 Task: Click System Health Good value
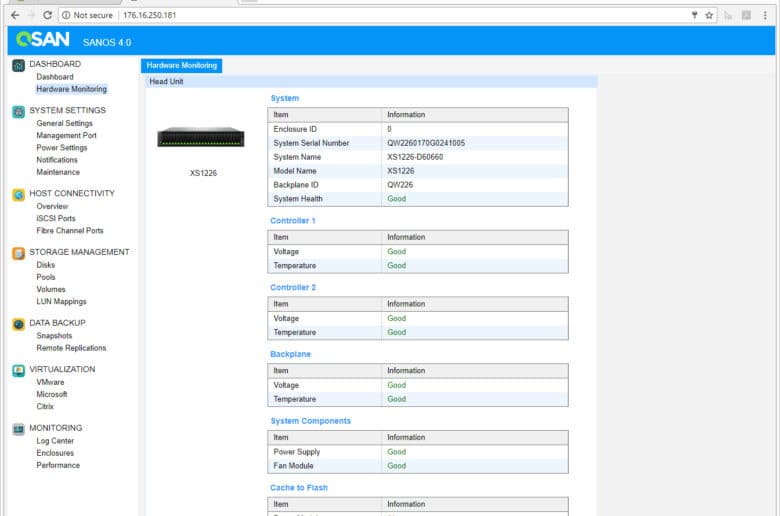click(396, 199)
